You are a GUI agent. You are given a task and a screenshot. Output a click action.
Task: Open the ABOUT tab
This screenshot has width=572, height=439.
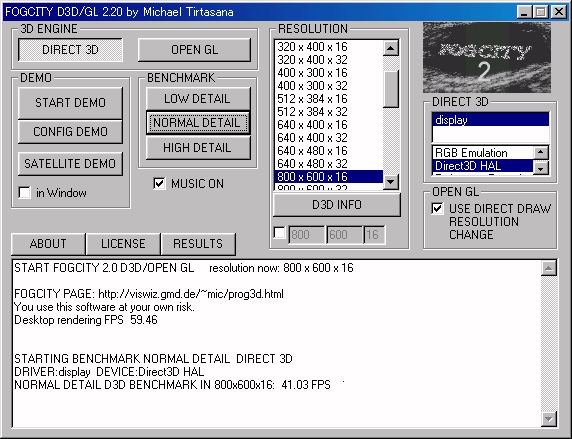(x=48, y=244)
